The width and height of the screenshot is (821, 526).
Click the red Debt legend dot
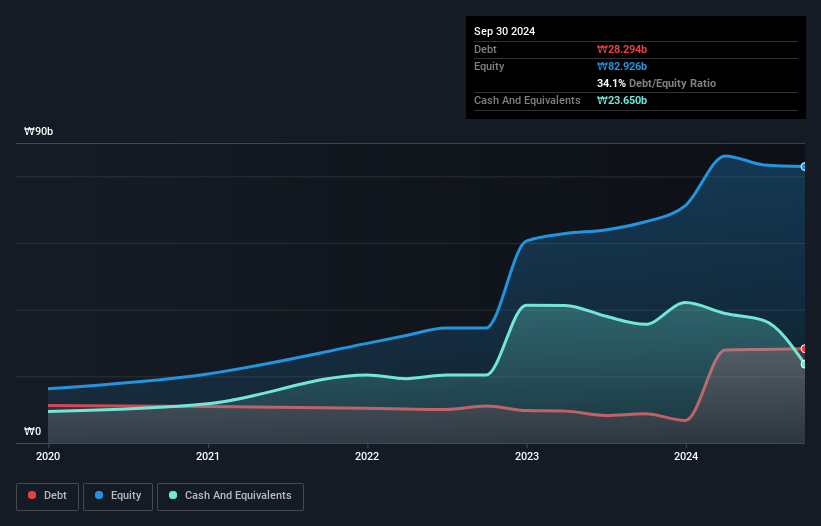point(32,495)
